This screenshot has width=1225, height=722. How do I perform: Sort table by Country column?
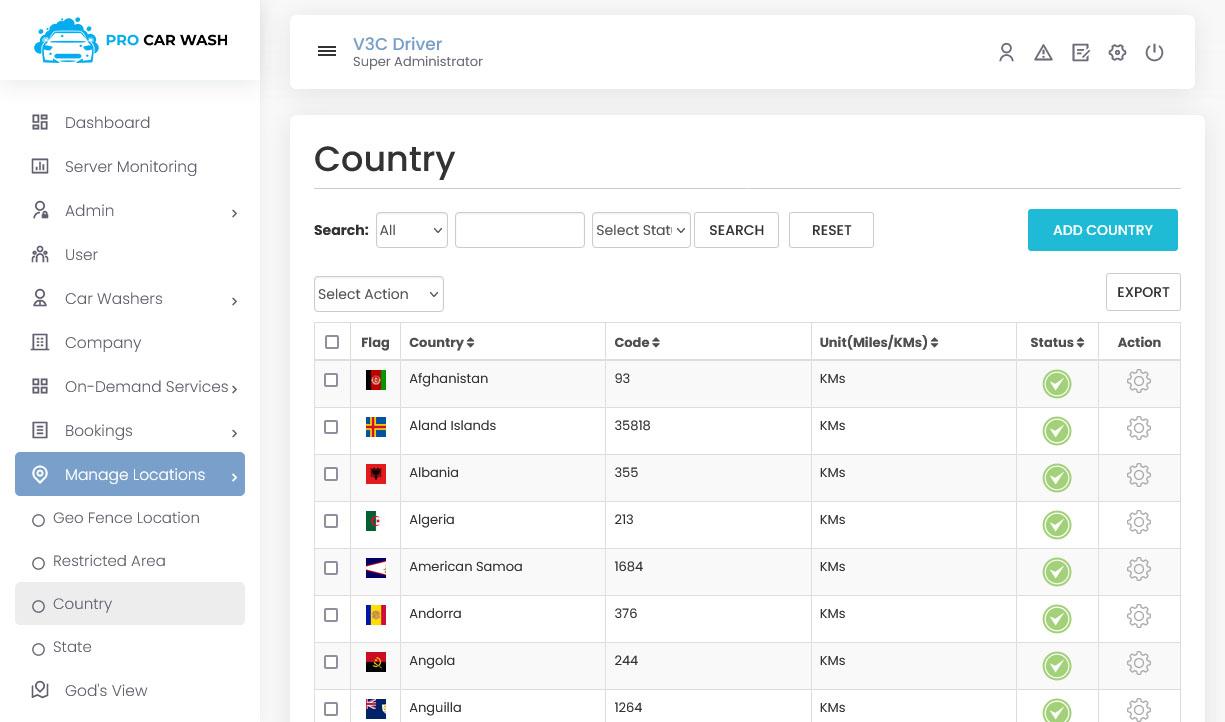pos(442,342)
